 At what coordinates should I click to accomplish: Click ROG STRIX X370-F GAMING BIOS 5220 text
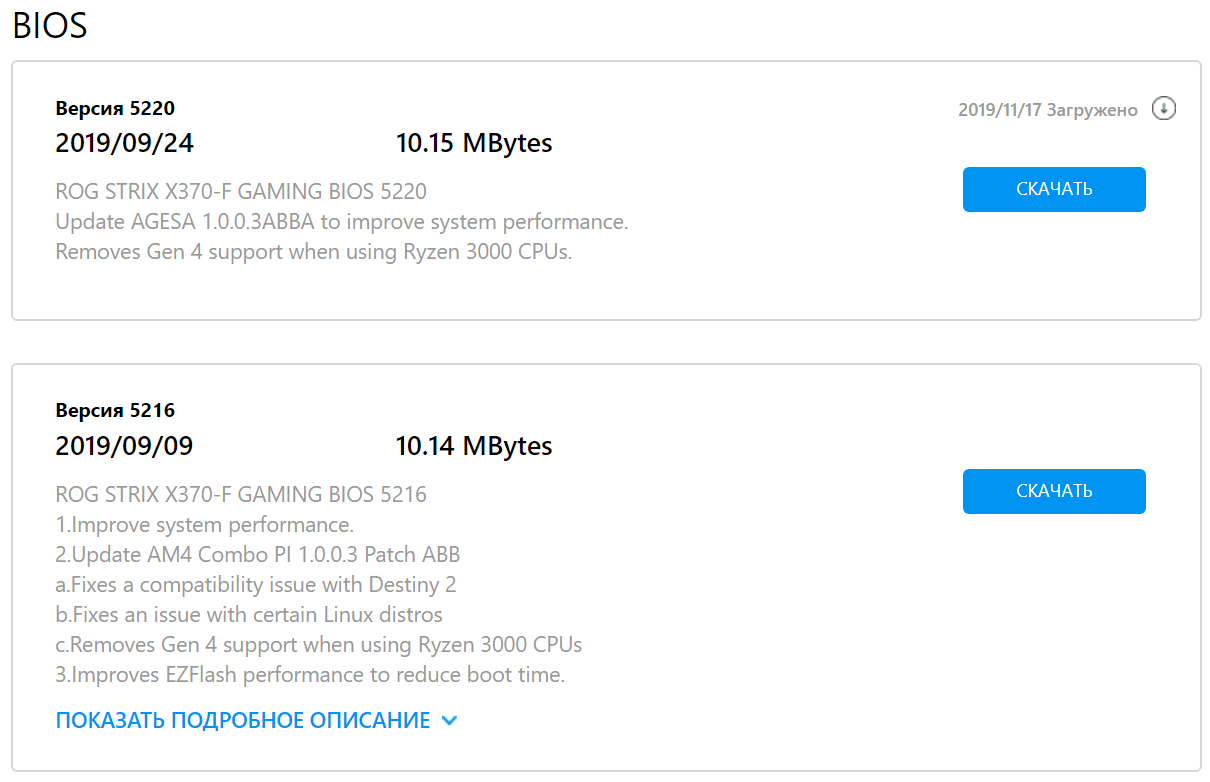(x=241, y=191)
